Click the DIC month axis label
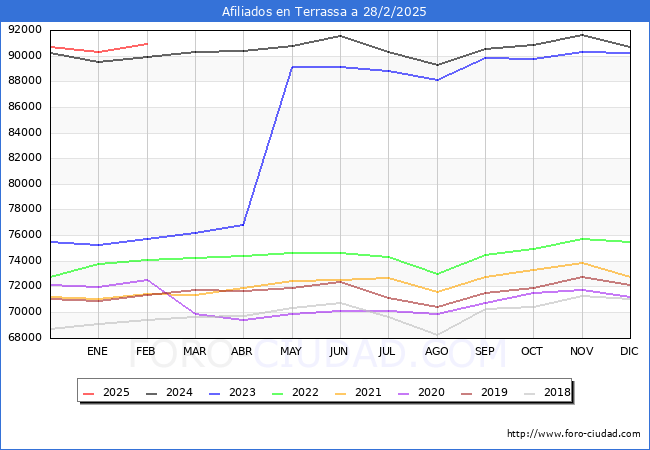 tap(629, 351)
